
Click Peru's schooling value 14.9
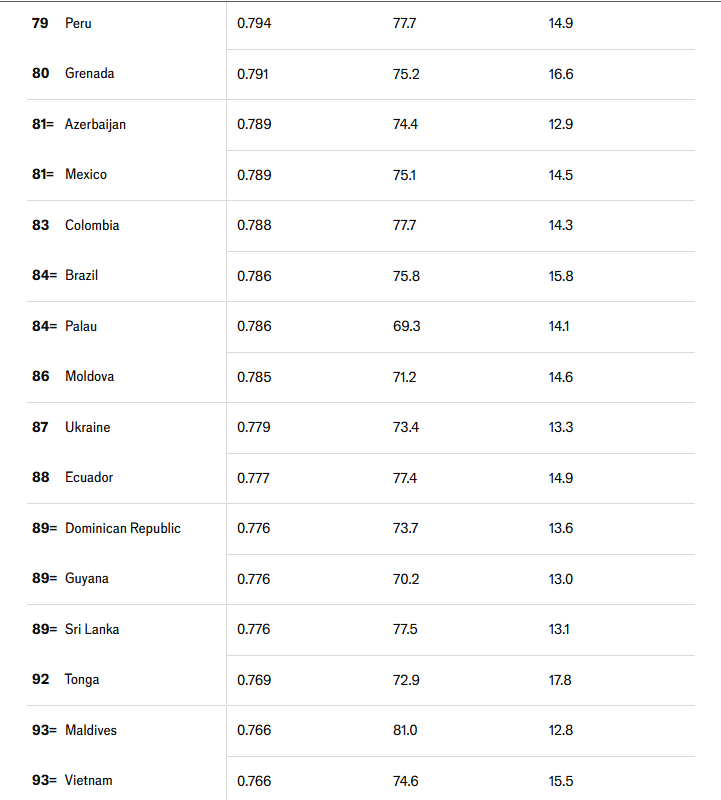(x=561, y=23)
